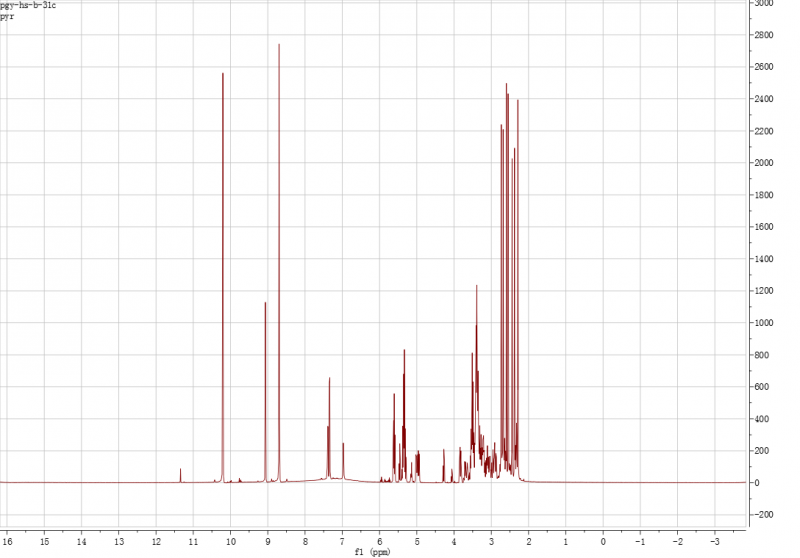This screenshot has width=800, height=558.
Task: Select the peak near 7.35 ppm
Action: click(x=329, y=428)
